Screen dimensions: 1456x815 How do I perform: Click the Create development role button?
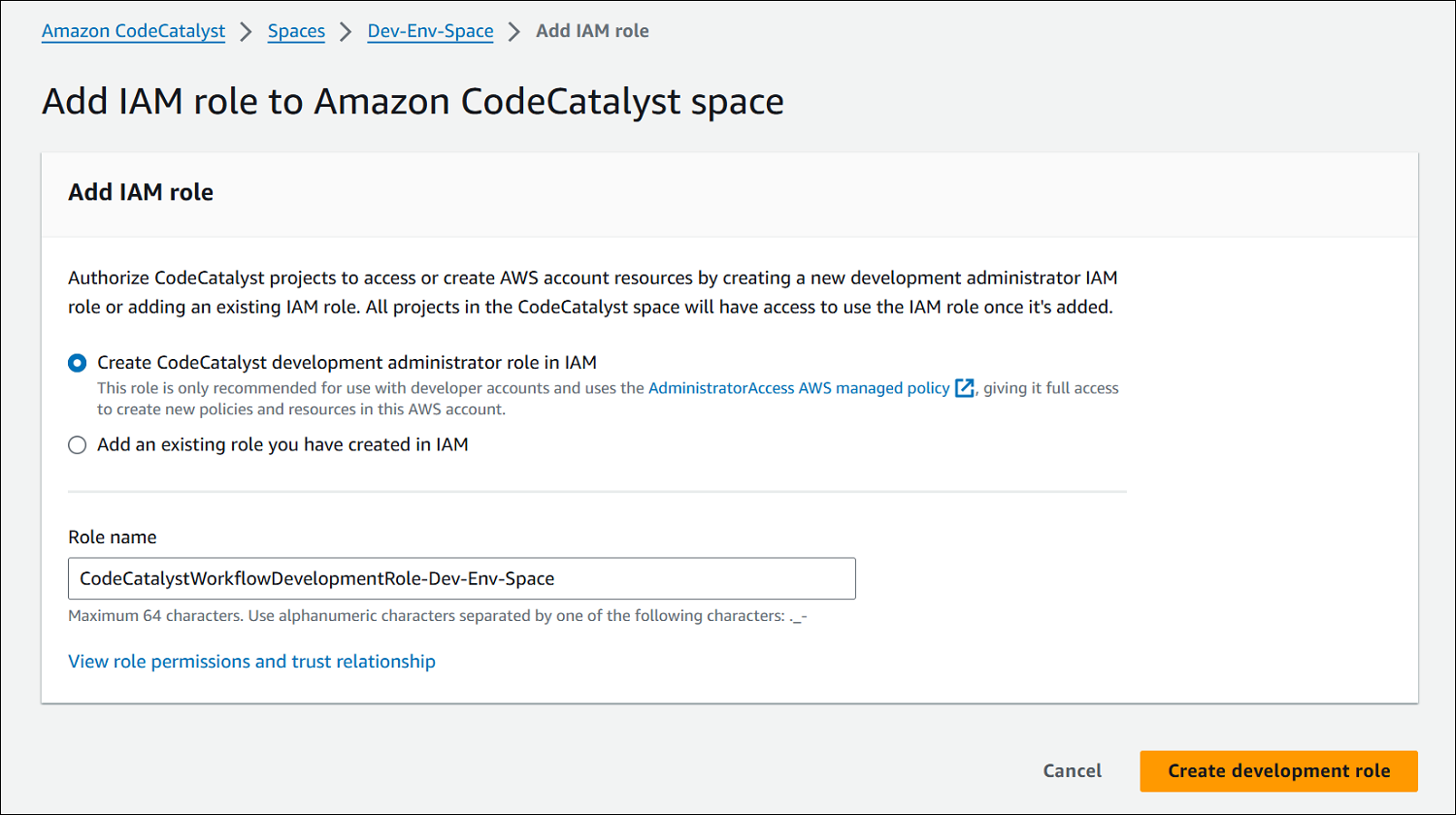pyautogui.click(x=1278, y=771)
